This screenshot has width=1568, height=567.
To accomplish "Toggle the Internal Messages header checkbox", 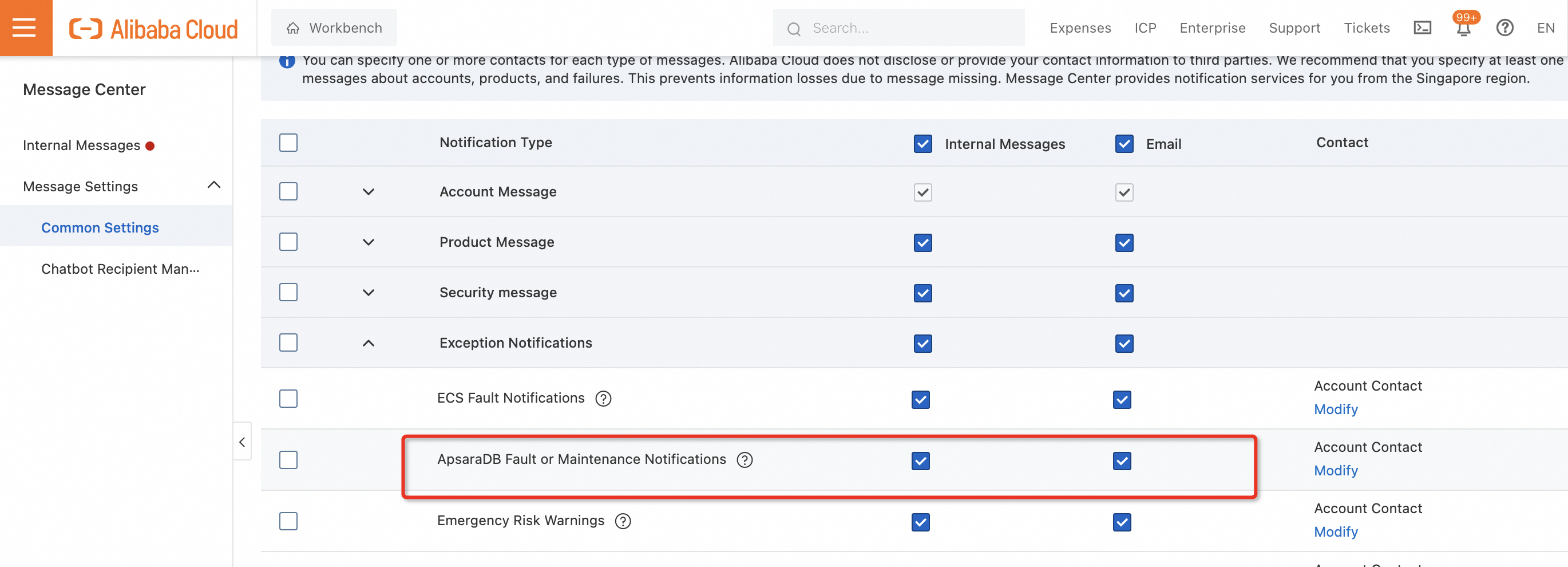I will 923,144.
